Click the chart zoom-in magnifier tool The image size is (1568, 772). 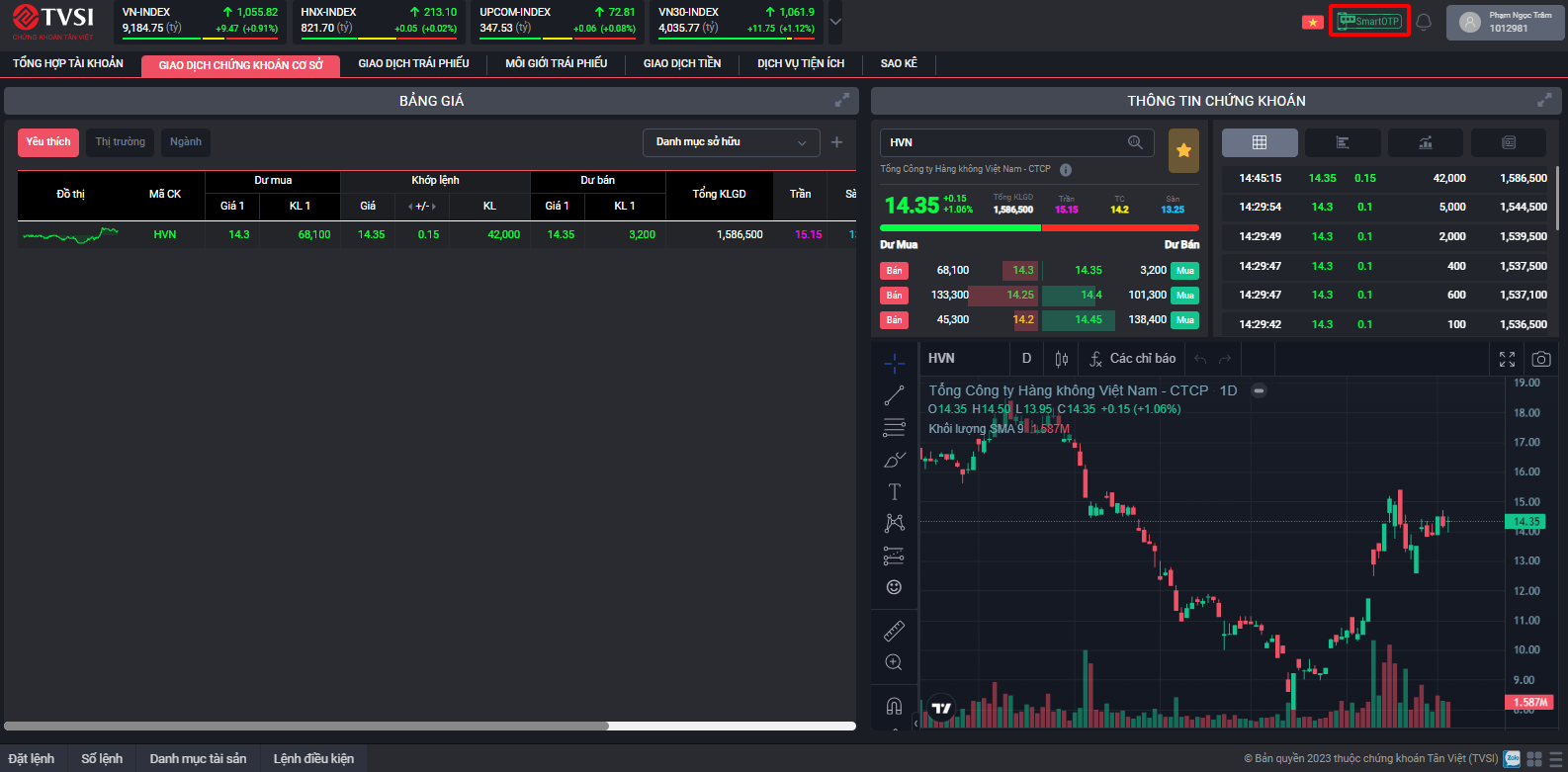(x=894, y=662)
